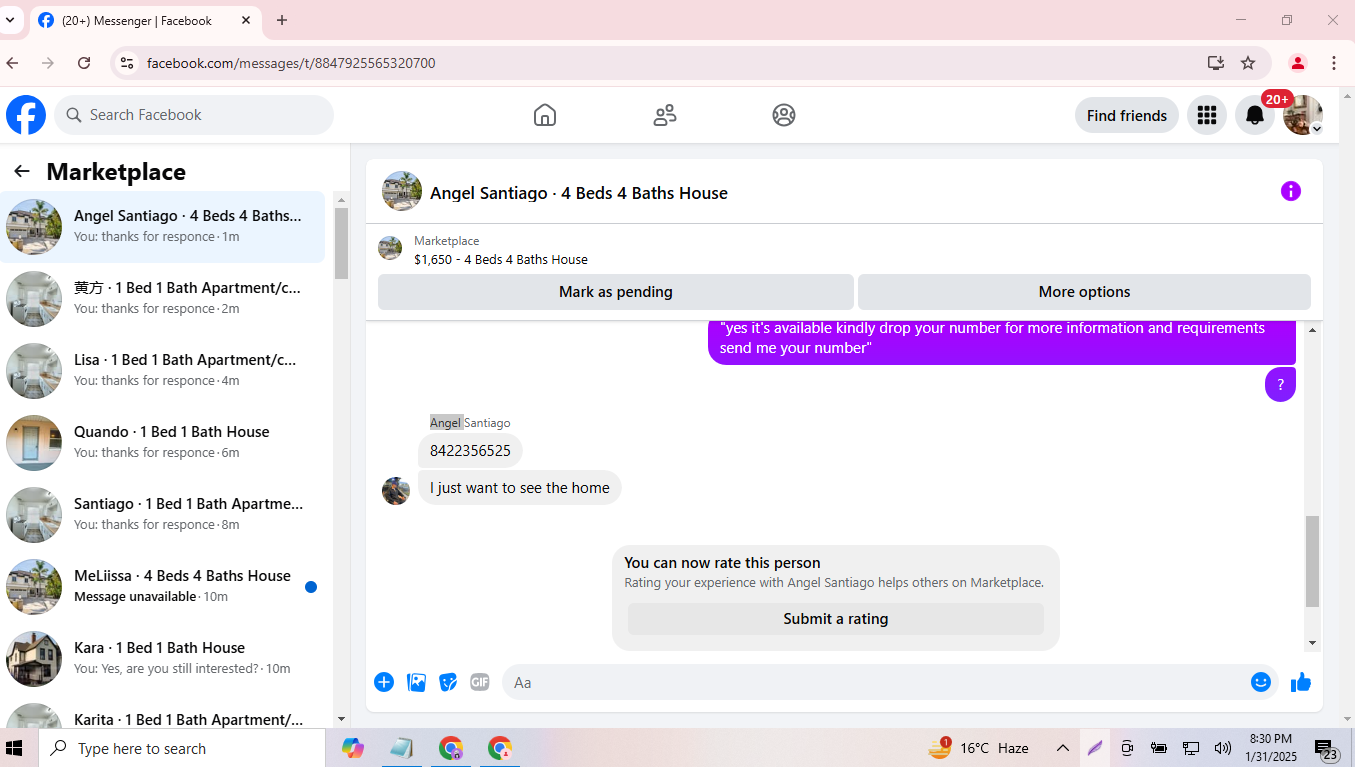
Task: Open the Windows Start menu
Action: [14, 748]
